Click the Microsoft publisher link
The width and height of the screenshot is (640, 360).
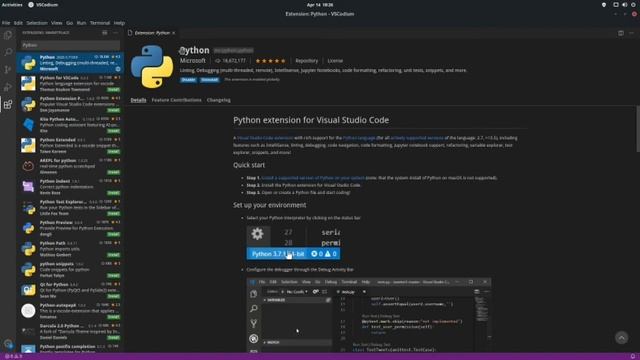pos(193,60)
